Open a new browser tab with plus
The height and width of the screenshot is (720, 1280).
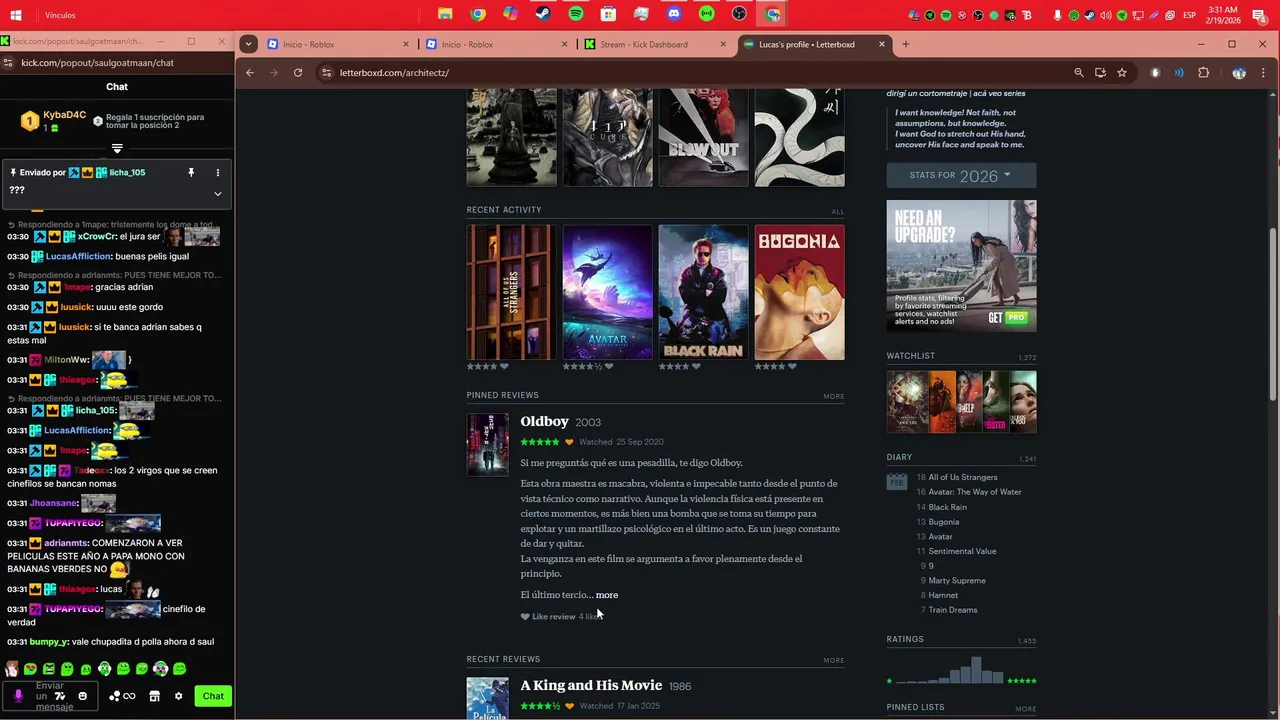pos(906,44)
